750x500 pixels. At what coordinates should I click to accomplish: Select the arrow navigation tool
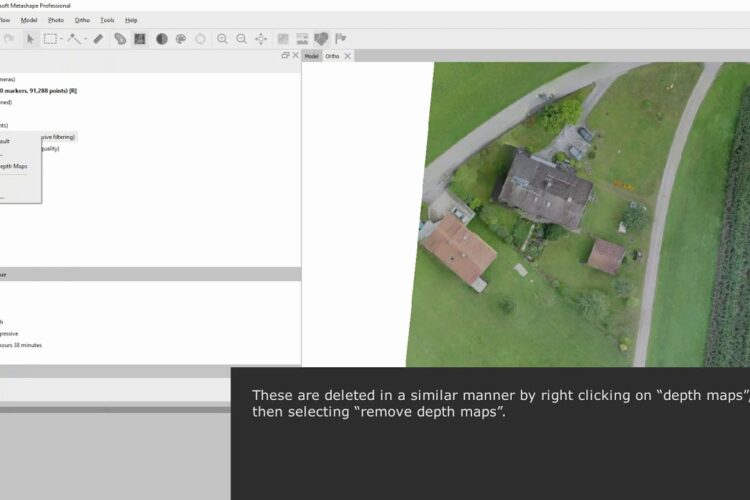tap(30, 39)
